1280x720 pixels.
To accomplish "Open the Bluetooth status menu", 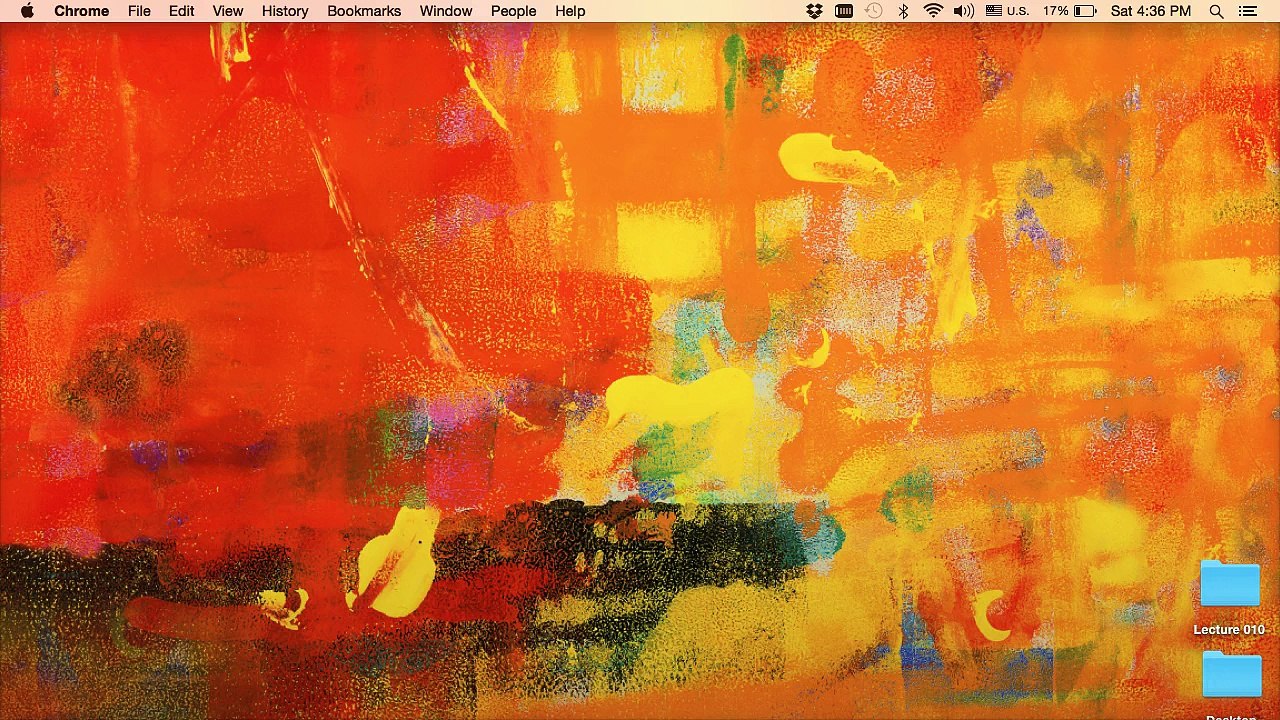I will (903, 11).
